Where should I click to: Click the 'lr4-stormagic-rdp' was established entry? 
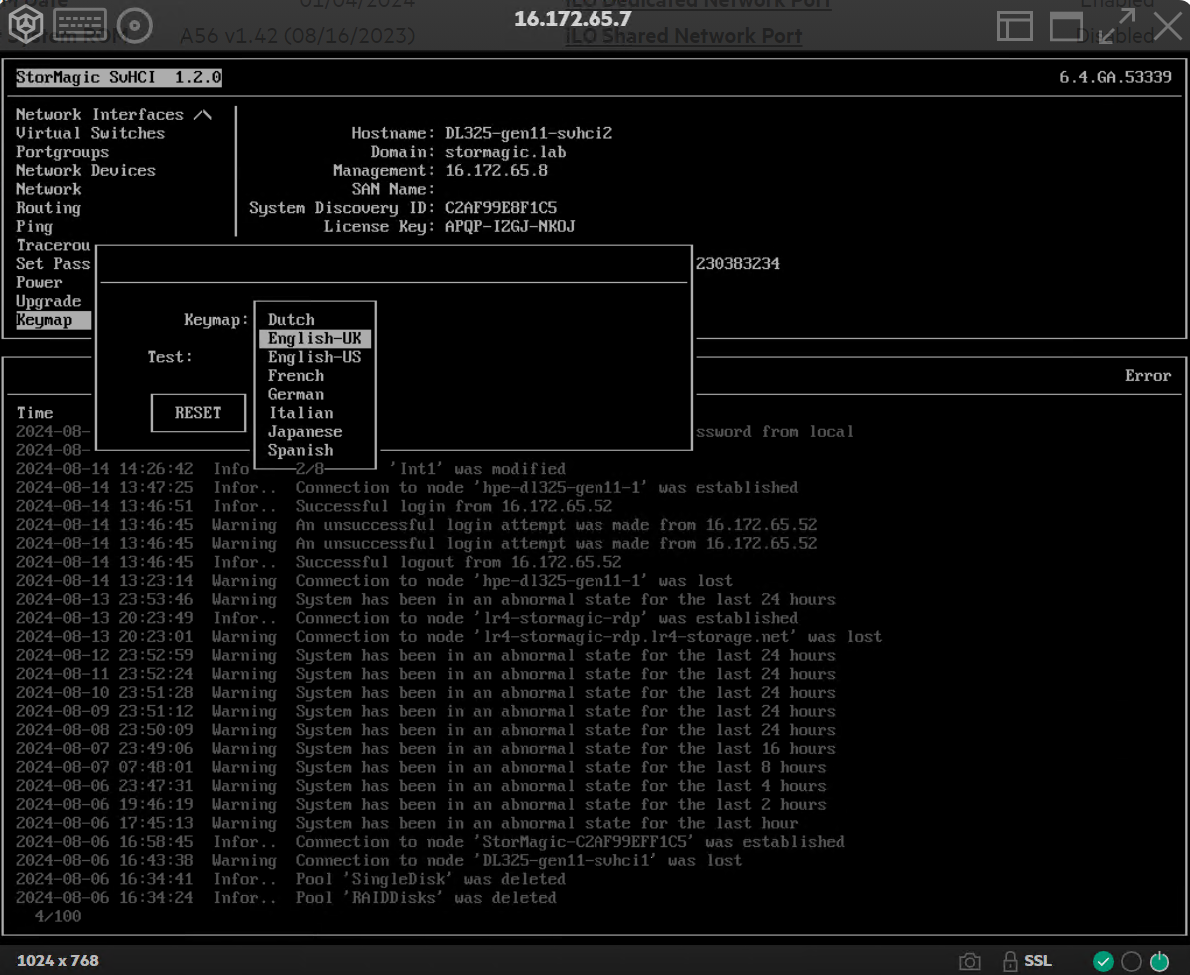click(x=546, y=618)
